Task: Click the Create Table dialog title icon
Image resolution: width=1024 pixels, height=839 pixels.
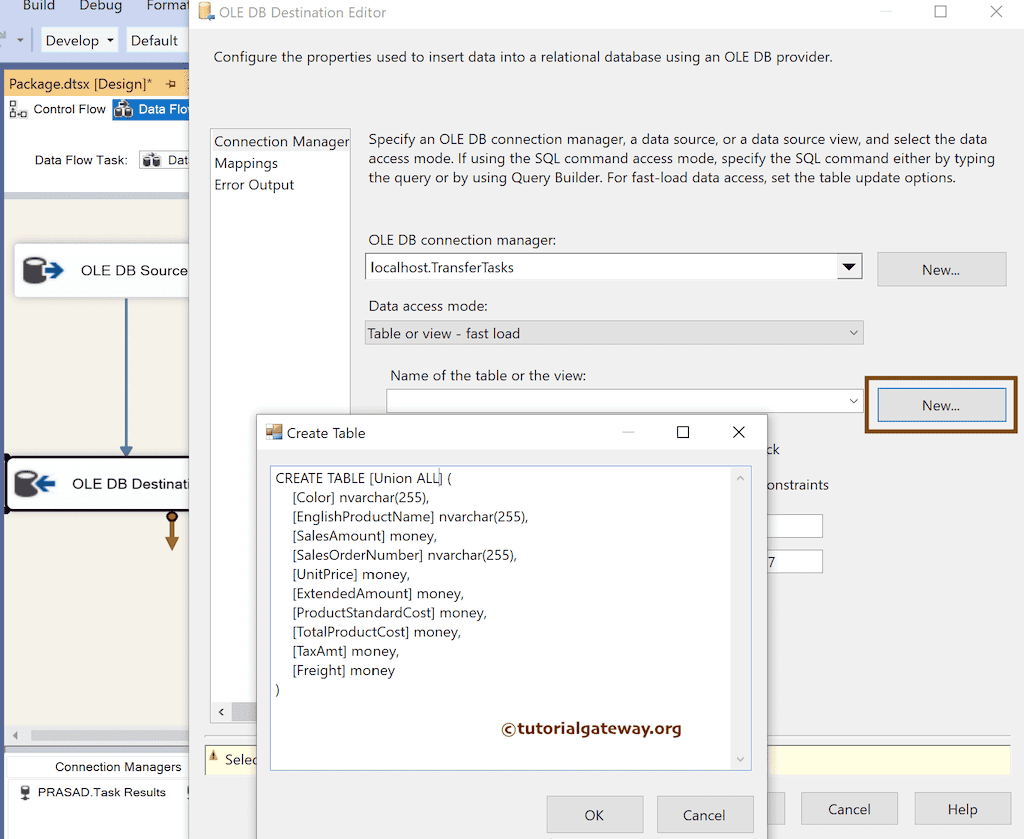Action: point(274,432)
